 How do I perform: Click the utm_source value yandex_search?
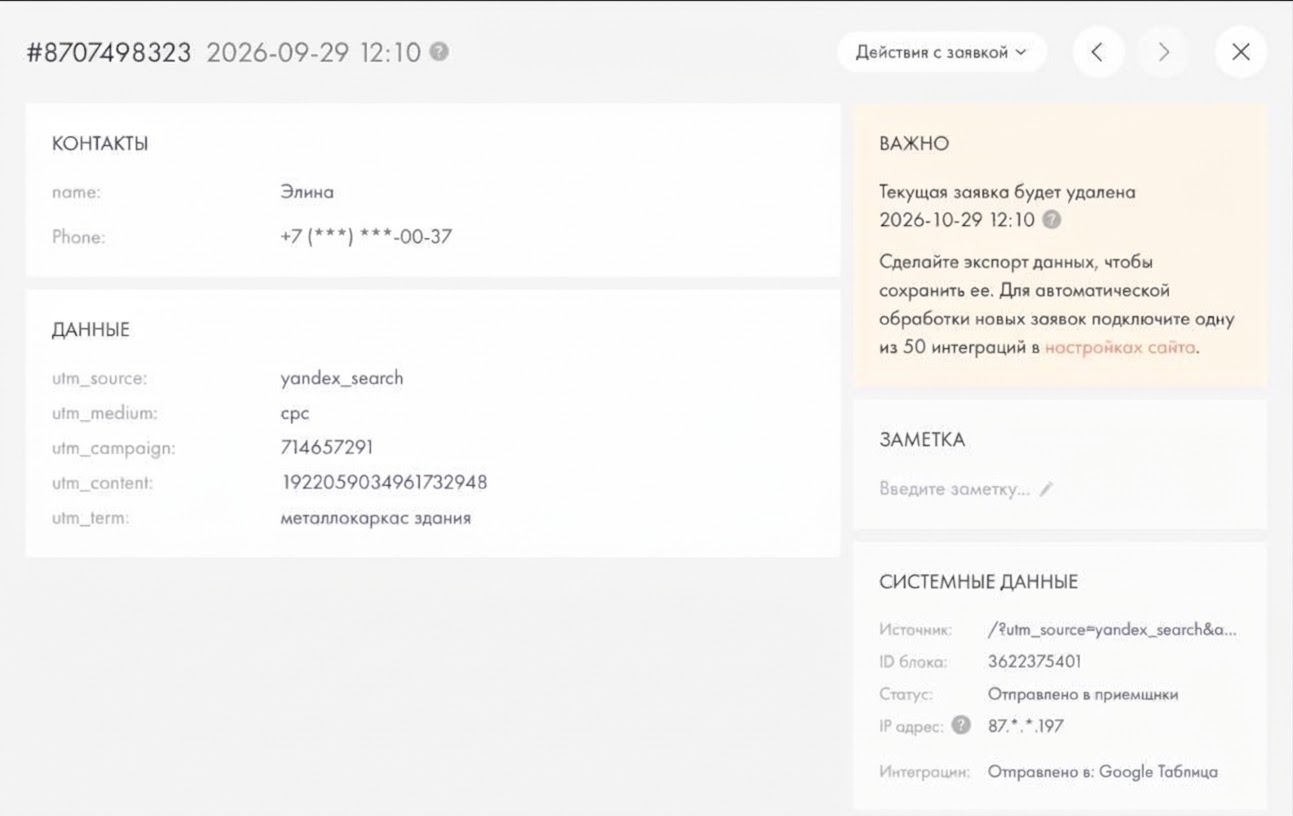[x=342, y=378]
